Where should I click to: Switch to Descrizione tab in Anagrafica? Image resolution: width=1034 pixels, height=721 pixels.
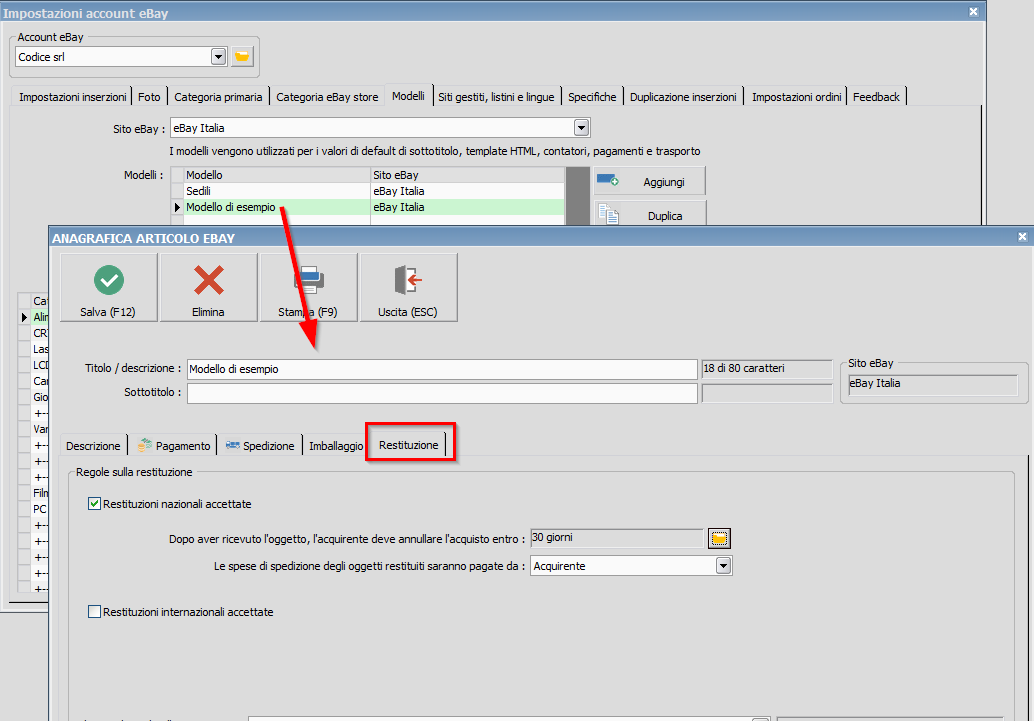[93, 446]
